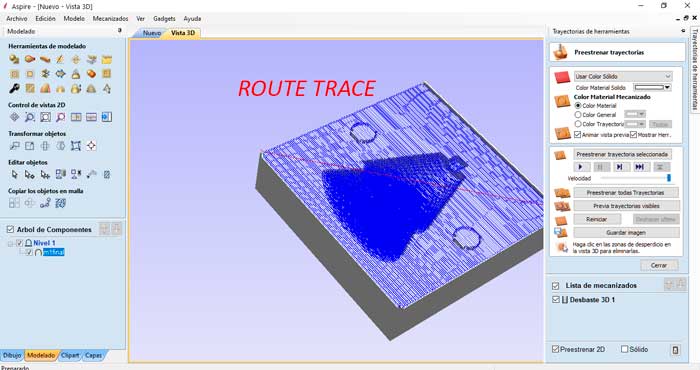
Task: Click the zoom-to-extents box icon in 2D views
Action: click(x=45, y=117)
